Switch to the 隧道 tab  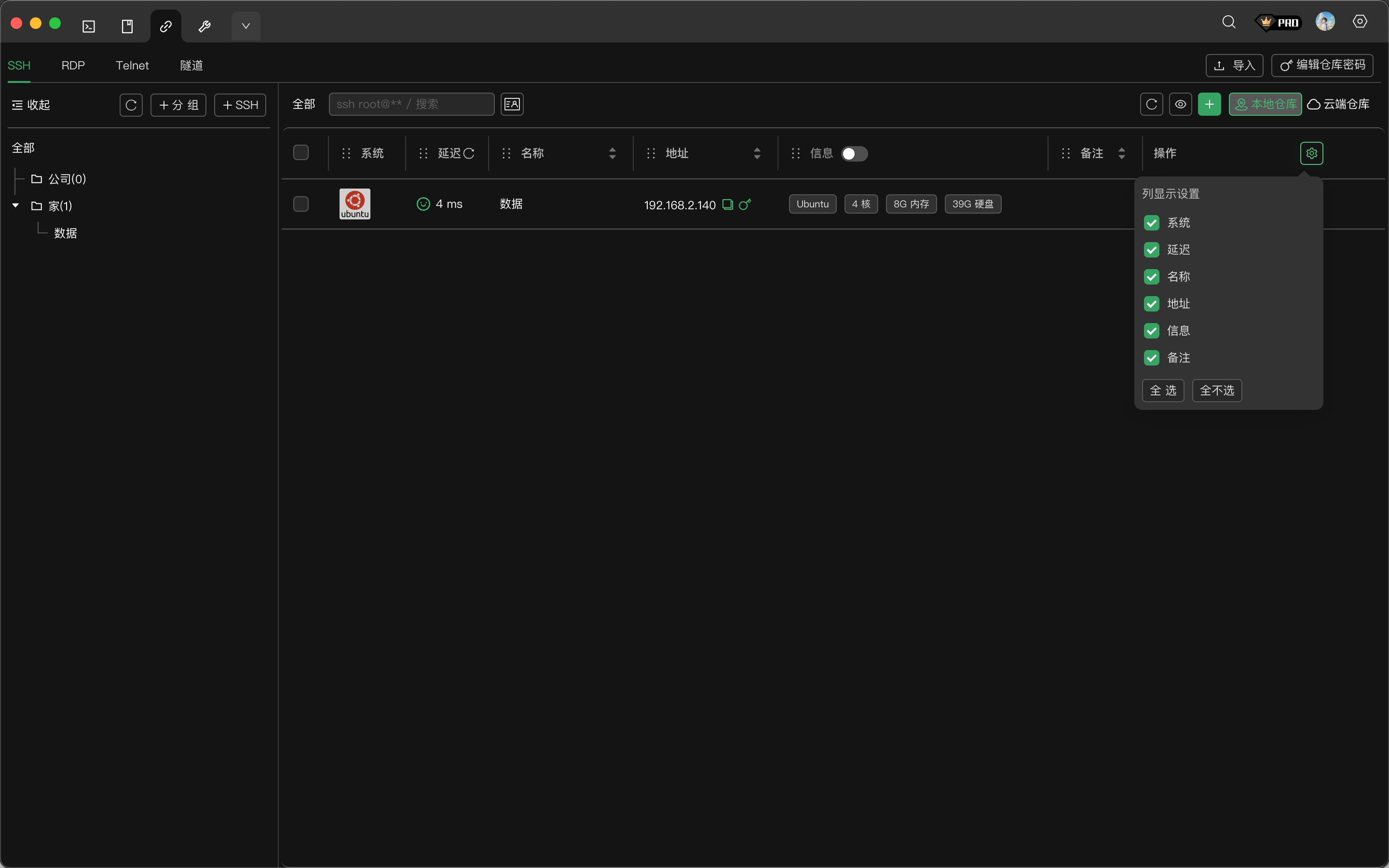[x=191, y=66]
